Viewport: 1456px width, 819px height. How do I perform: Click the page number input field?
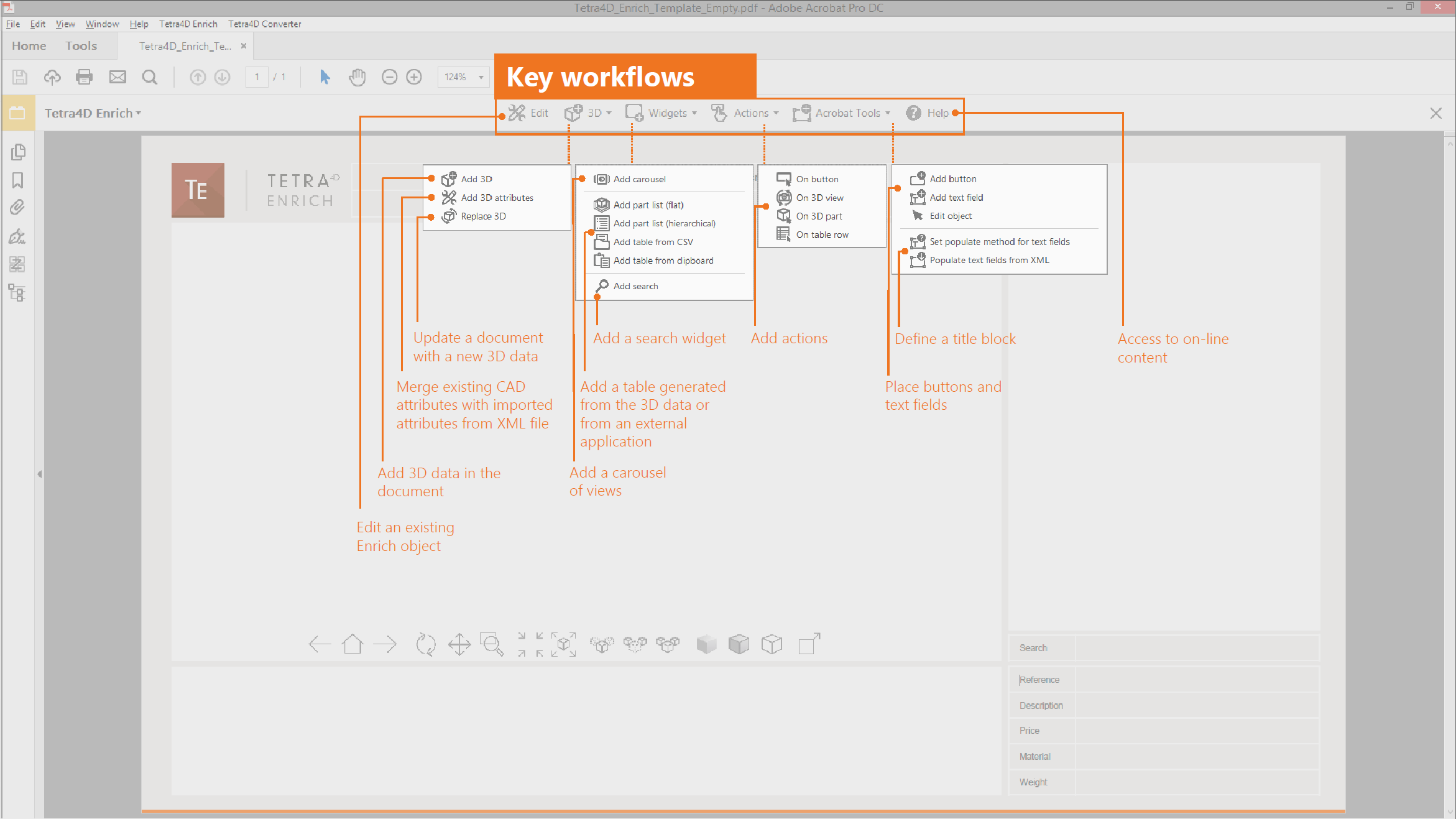coord(257,77)
